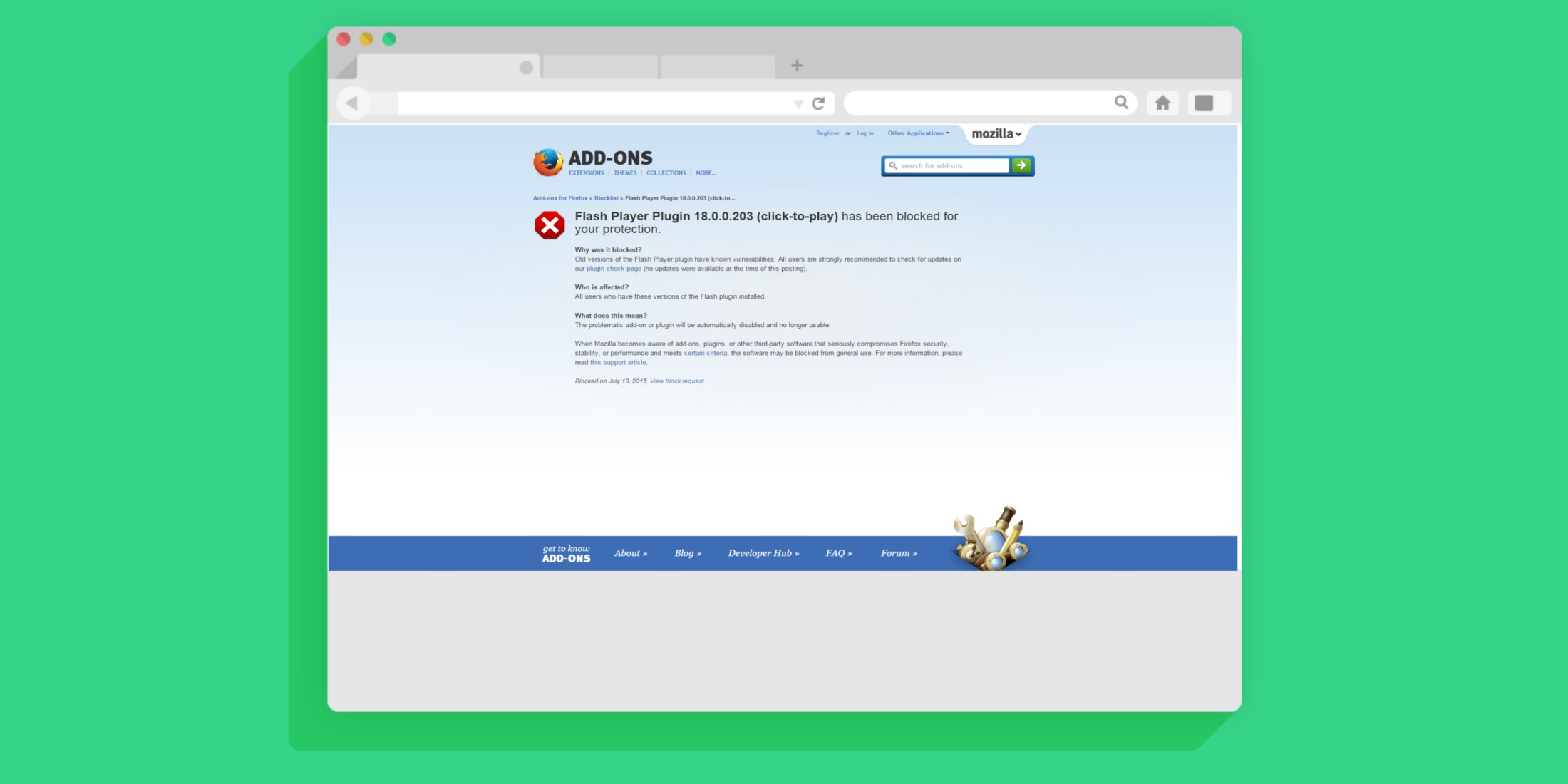The width and height of the screenshot is (1568, 784).
Task: Click the red blocked X icon
Action: click(550, 225)
